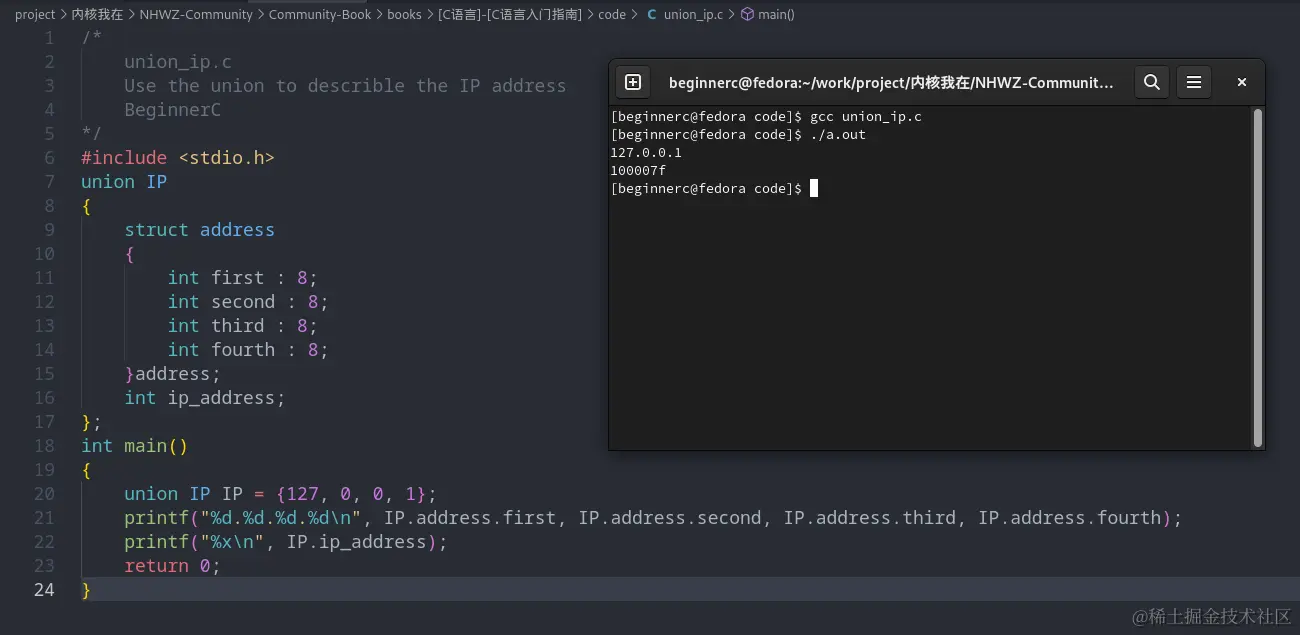1300x635 pixels.
Task: Click the C file icon in breadcrumbs
Action: coord(652,15)
